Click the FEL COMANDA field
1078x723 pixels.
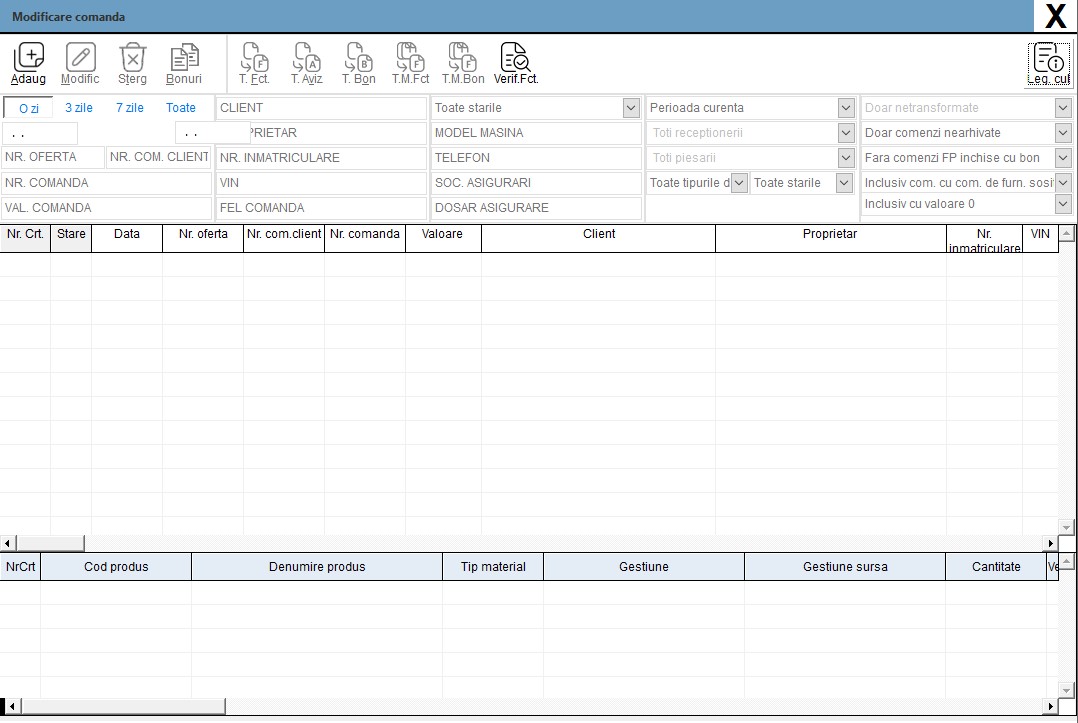(x=321, y=208)
